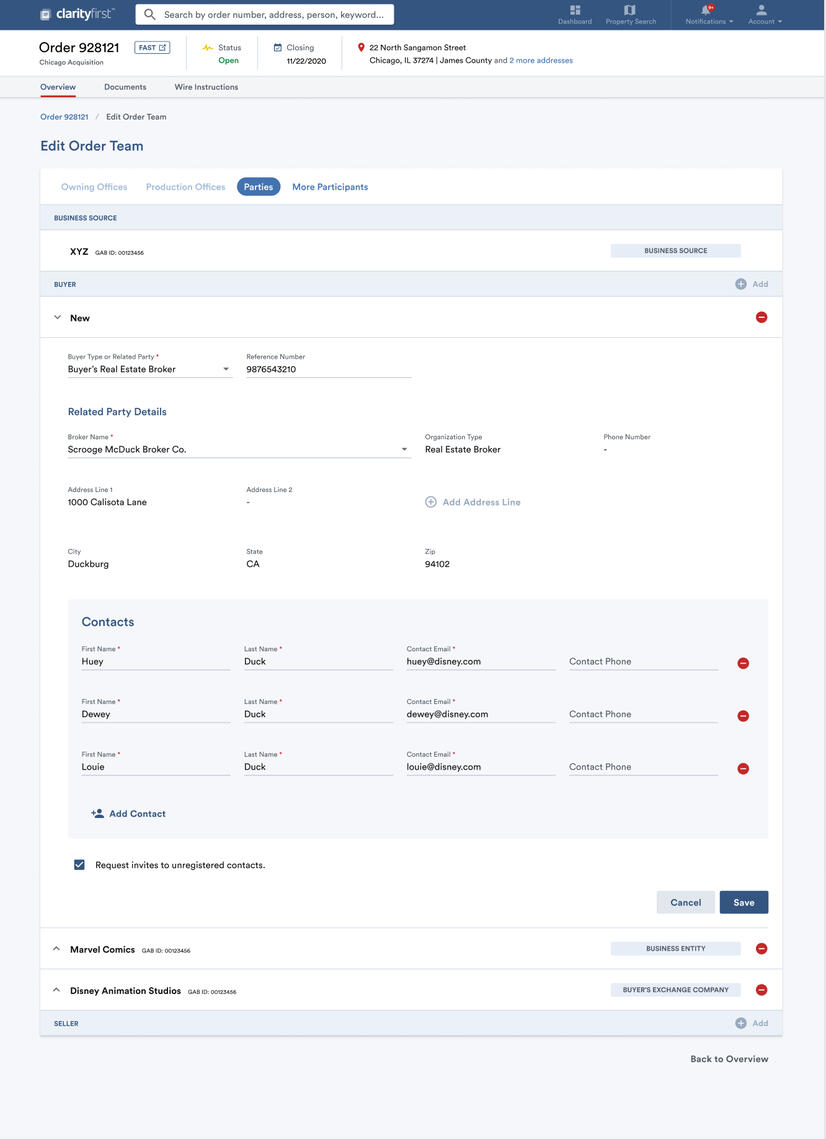Open the Dashboard icon in header

pyautogui.click(x=575, y=11)
